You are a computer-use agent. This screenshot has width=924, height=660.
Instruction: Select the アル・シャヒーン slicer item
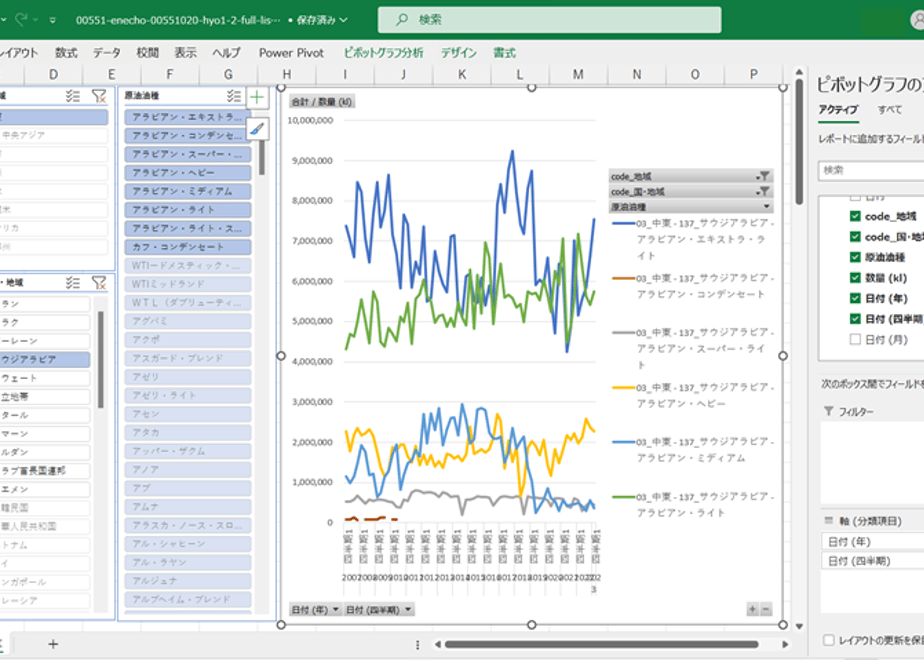(188, 543)
